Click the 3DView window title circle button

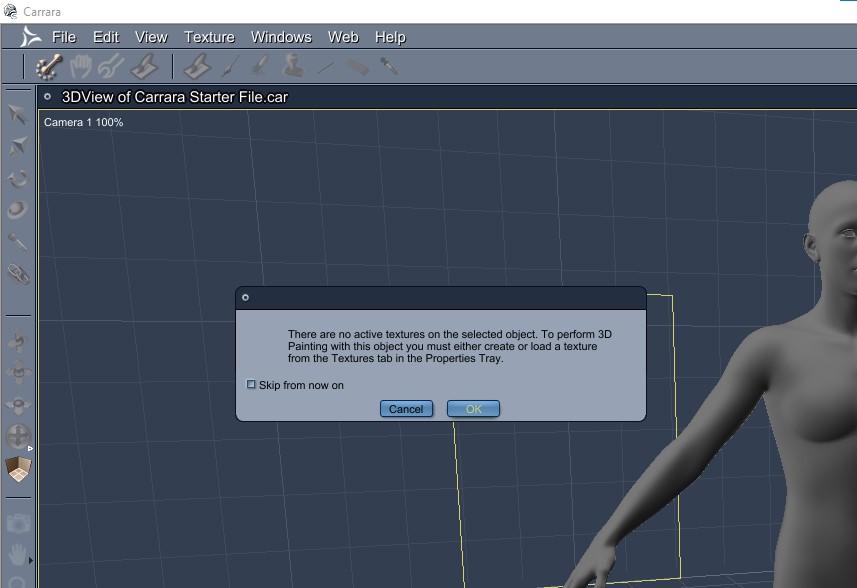click(x=48, y=97)
